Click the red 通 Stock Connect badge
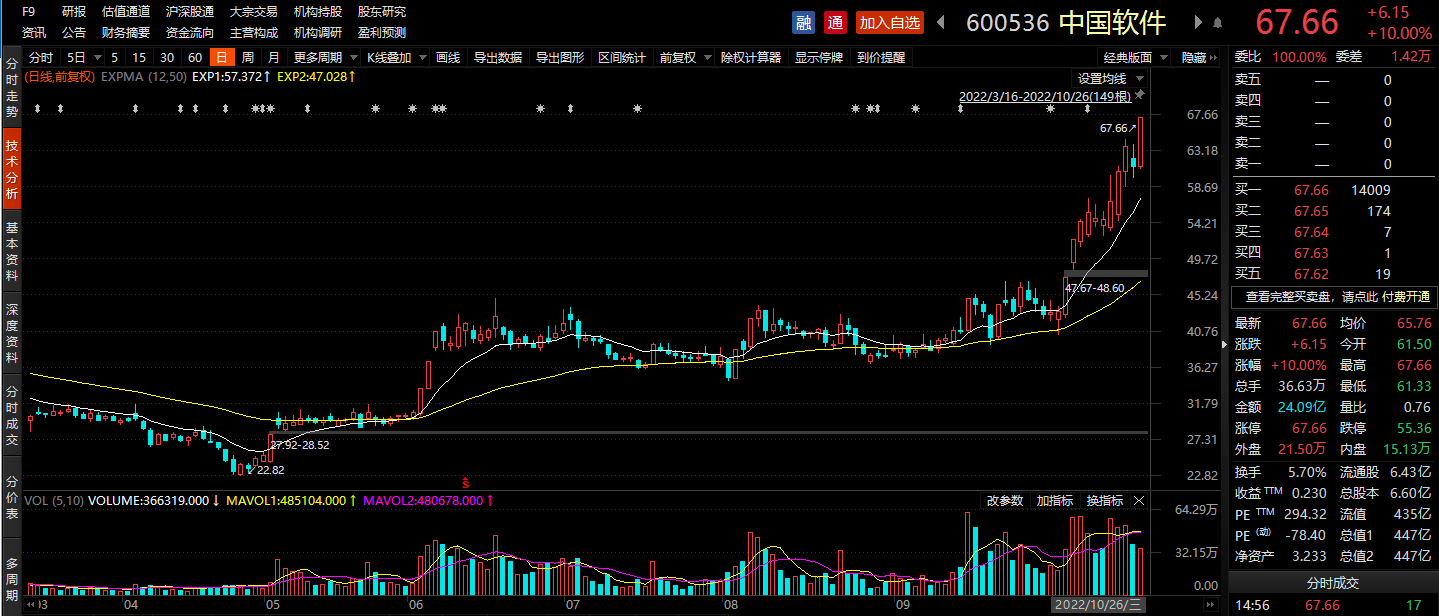 click(x=836, y=22)
